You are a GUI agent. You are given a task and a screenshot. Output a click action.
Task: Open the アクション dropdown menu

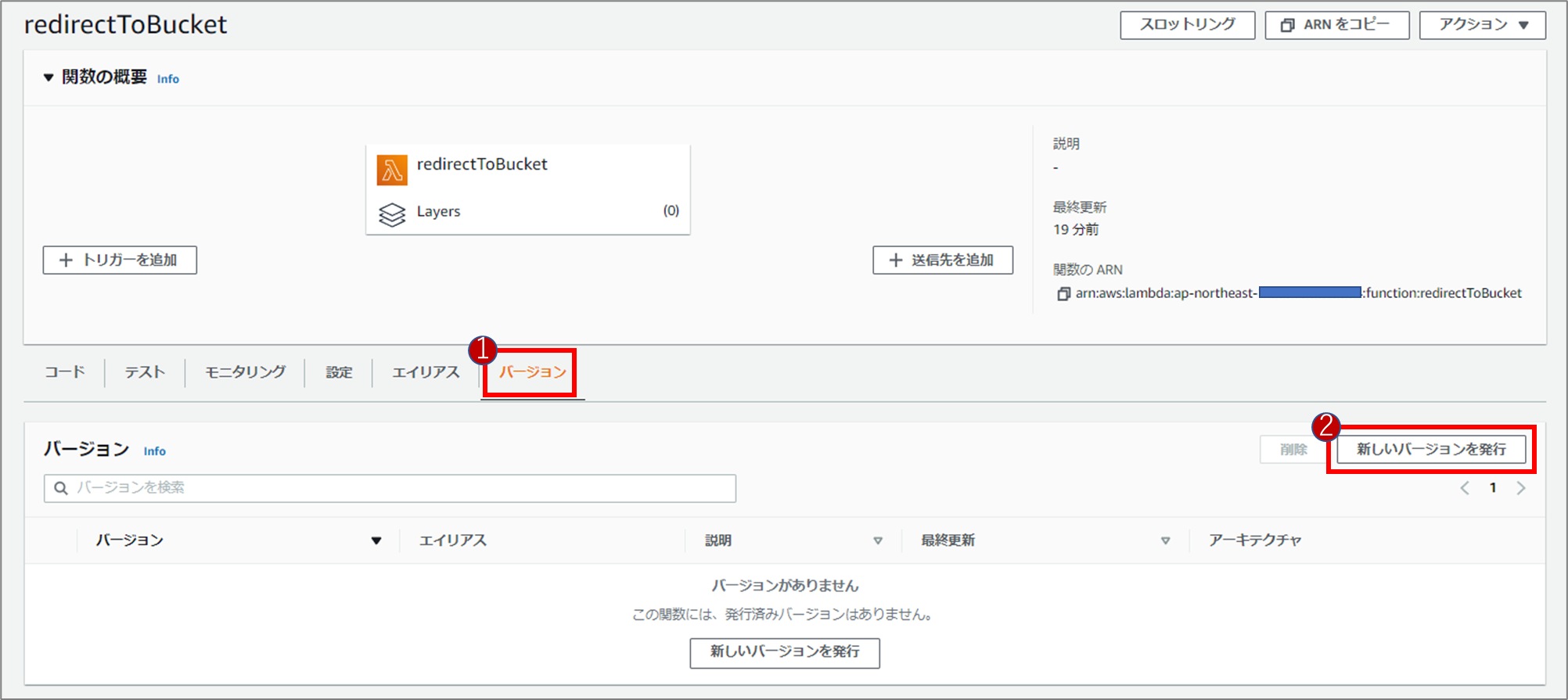1482,25
